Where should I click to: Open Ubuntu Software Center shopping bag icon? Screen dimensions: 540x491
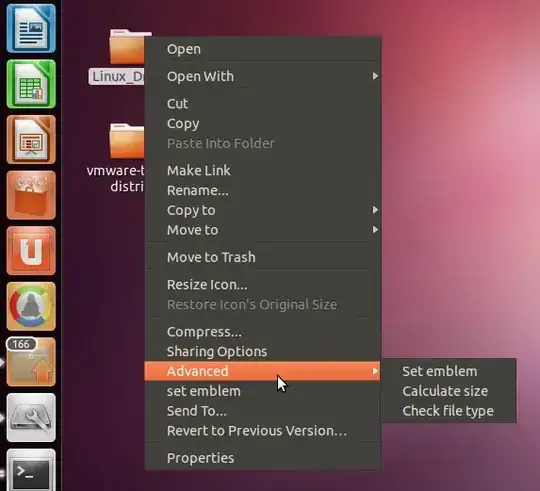31,195
